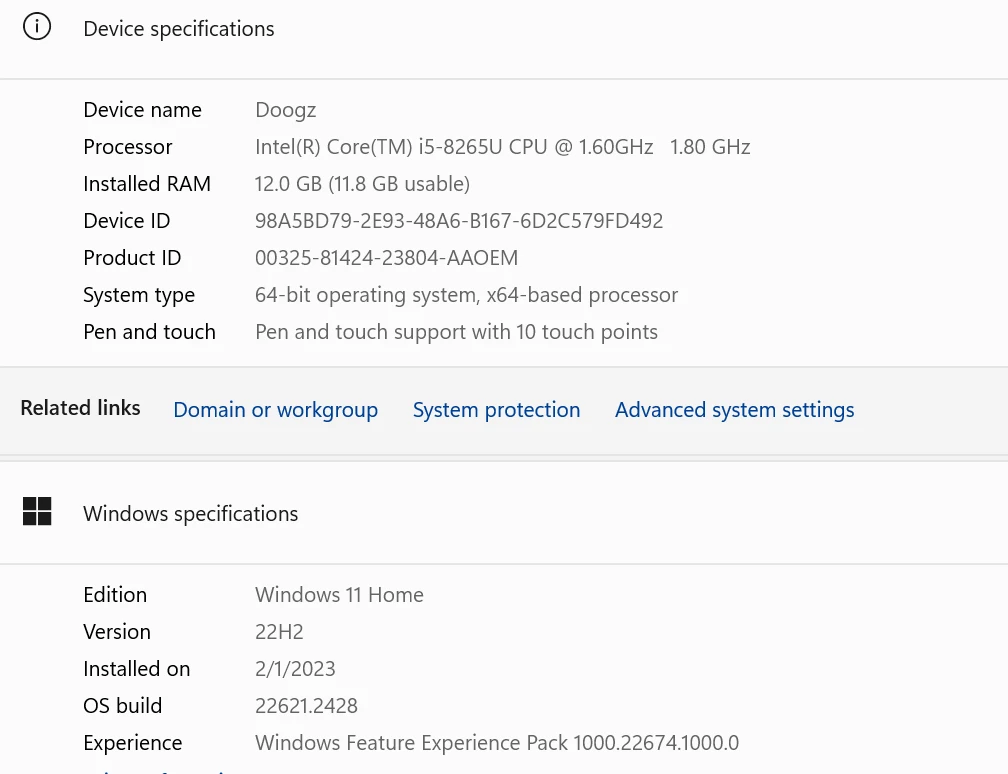Click the Device specifications heading
This screenshot has width=1008, height=774.
179,29
